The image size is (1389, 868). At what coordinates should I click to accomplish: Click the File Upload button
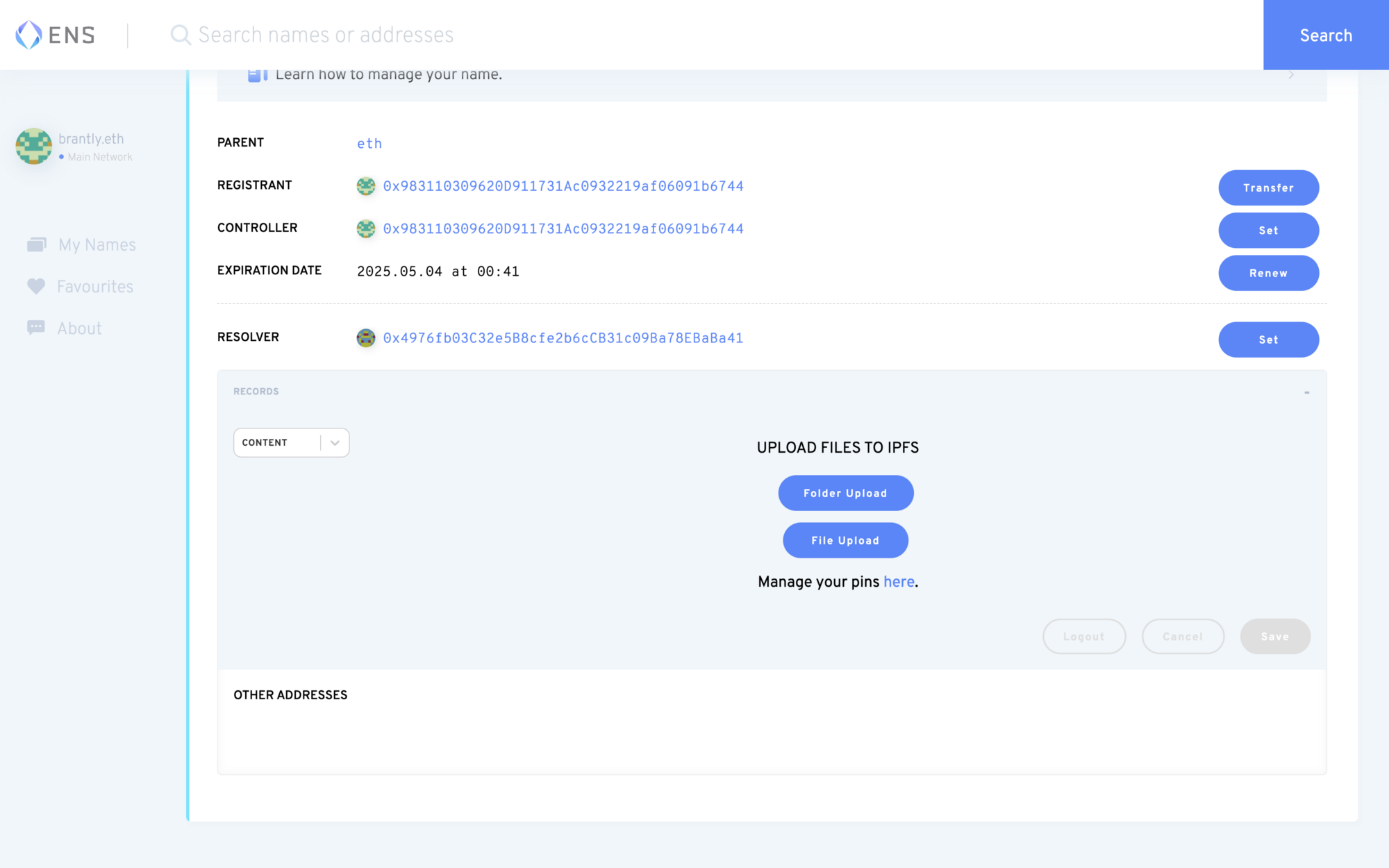click(x=845, y=540)
